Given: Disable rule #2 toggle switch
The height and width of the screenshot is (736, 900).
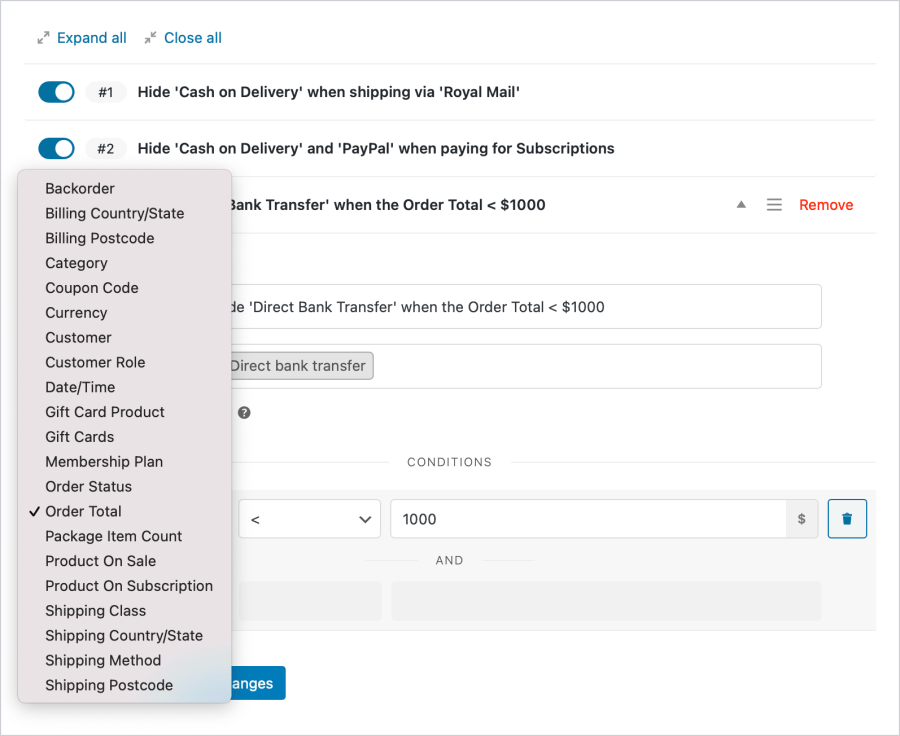Looking at the screenshot, I should point(56,149).
